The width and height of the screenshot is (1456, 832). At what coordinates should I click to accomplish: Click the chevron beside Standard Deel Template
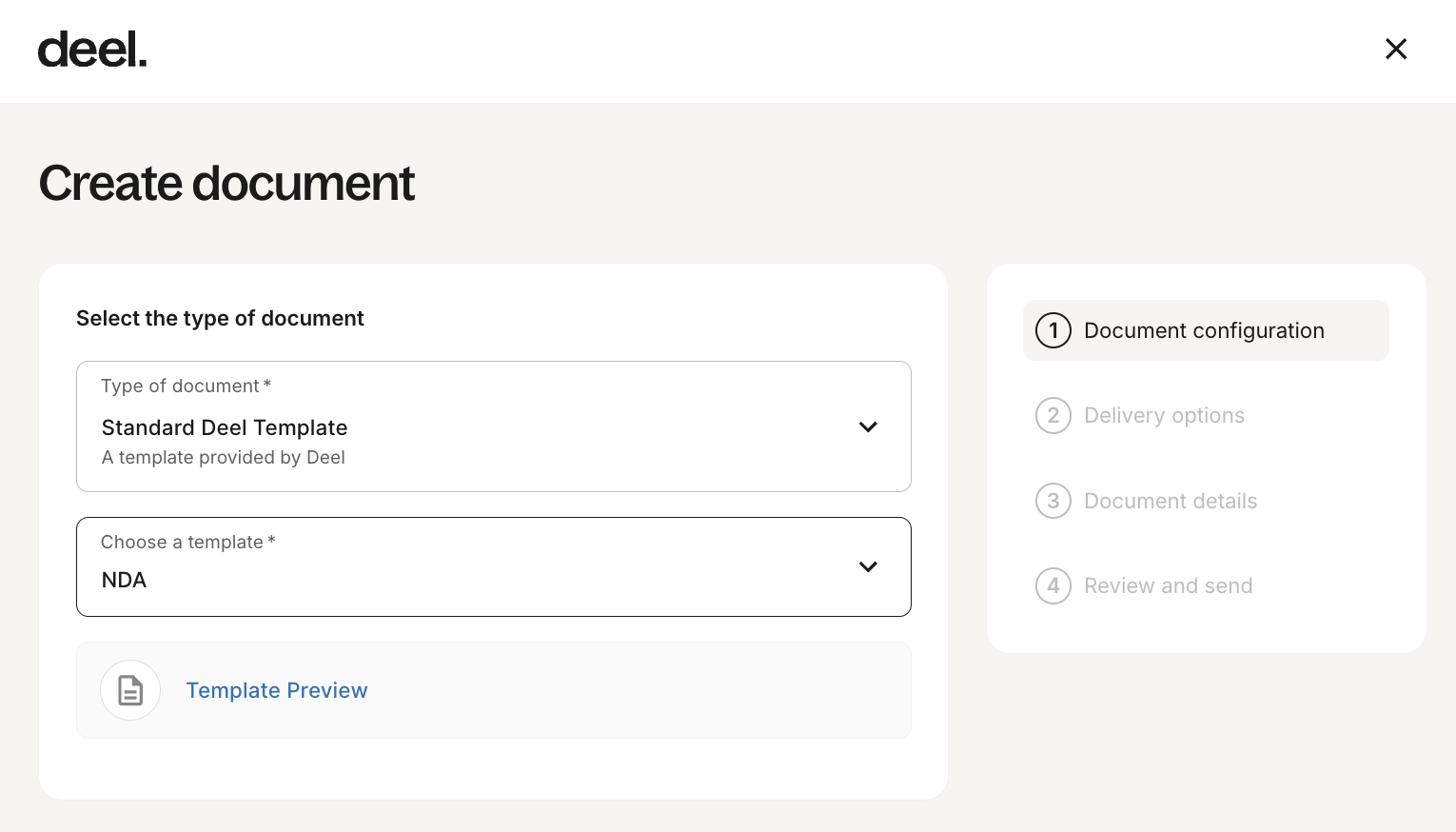pyautogui.click(x=868, y=426)
